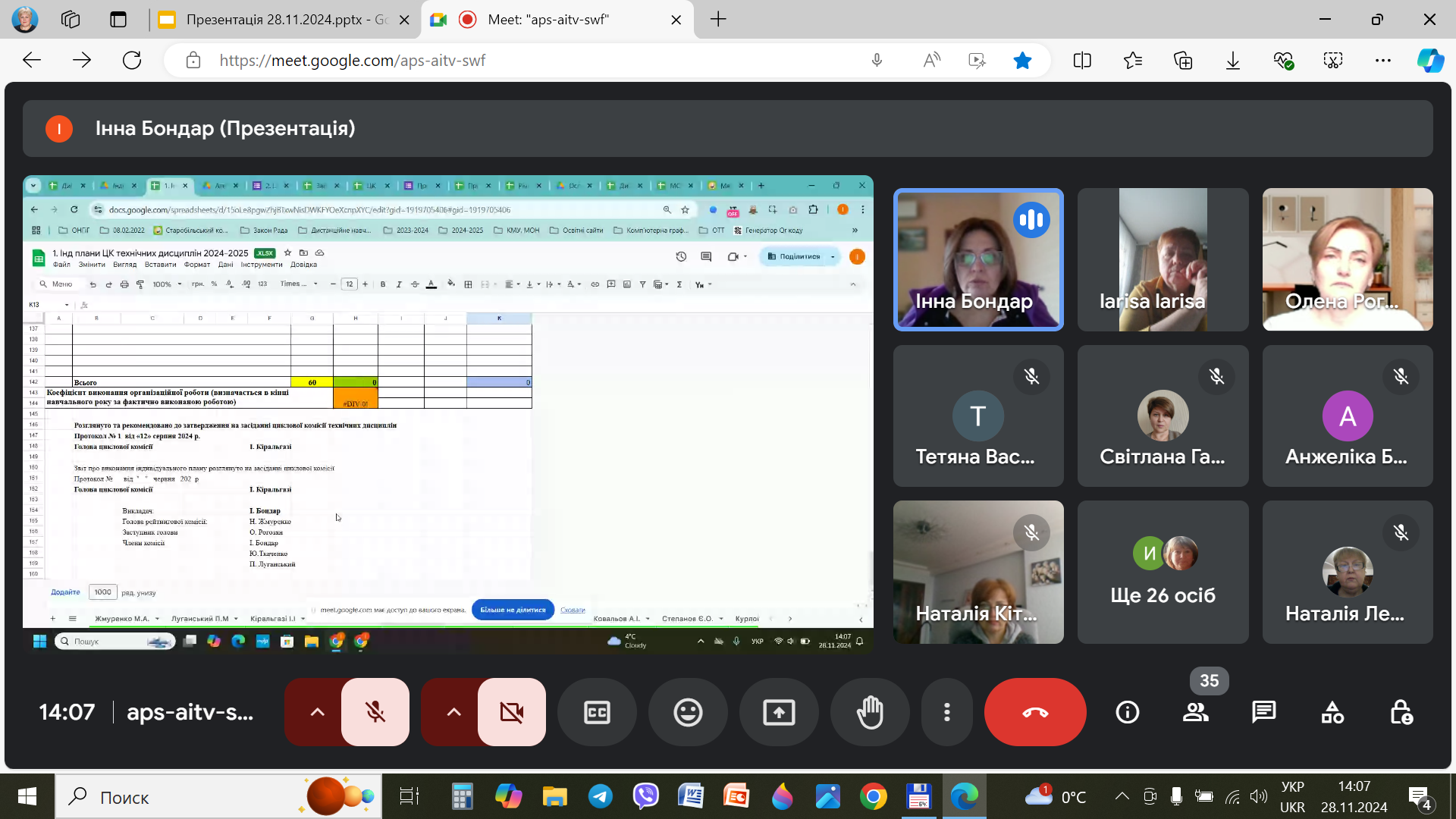Open Chrome from the taskbar
Screen dimensions: 1456x819
pyautogui.click(x=874, y=796)
